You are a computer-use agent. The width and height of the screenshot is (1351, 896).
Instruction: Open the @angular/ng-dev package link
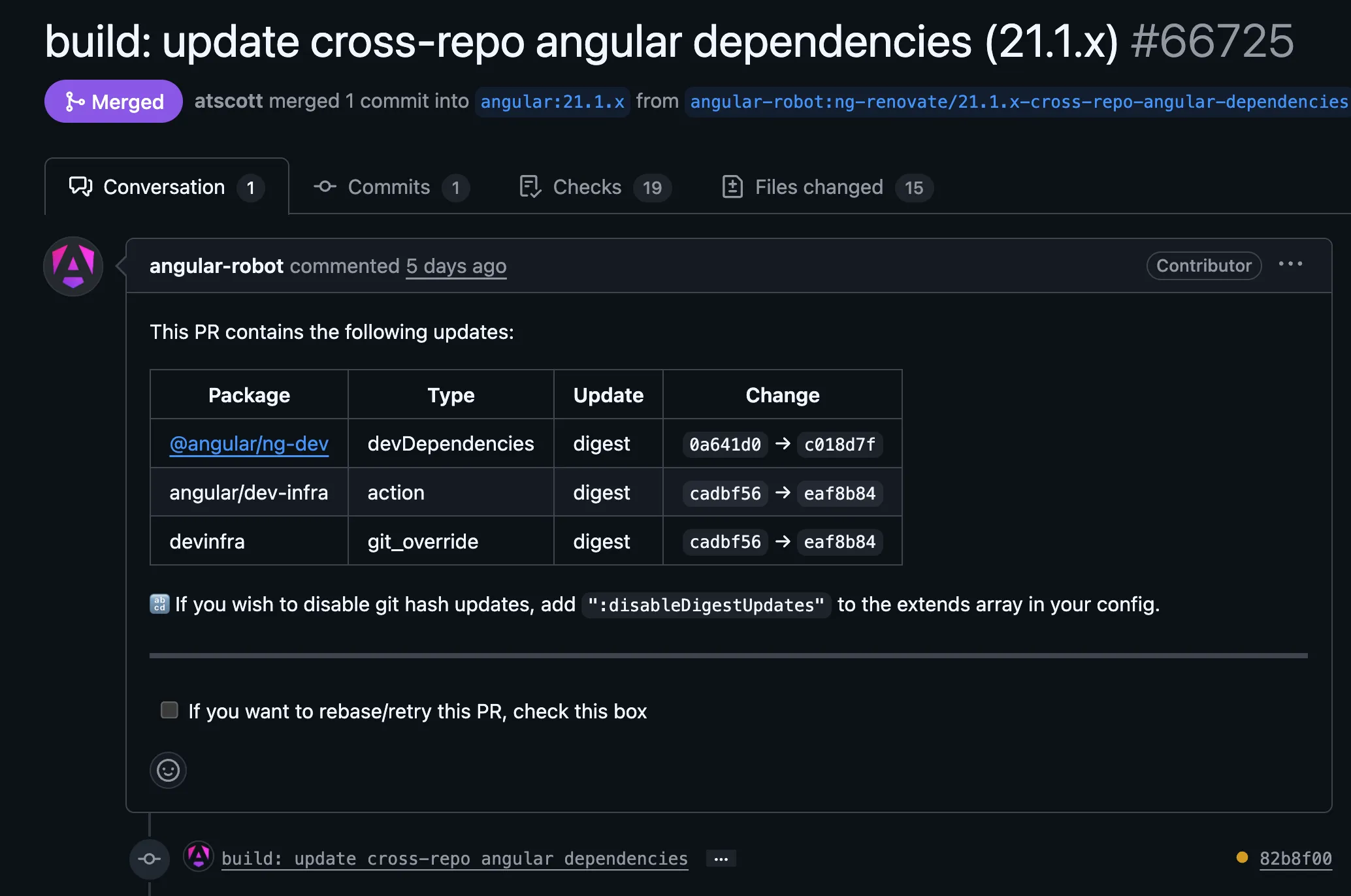tap(249, 444)
